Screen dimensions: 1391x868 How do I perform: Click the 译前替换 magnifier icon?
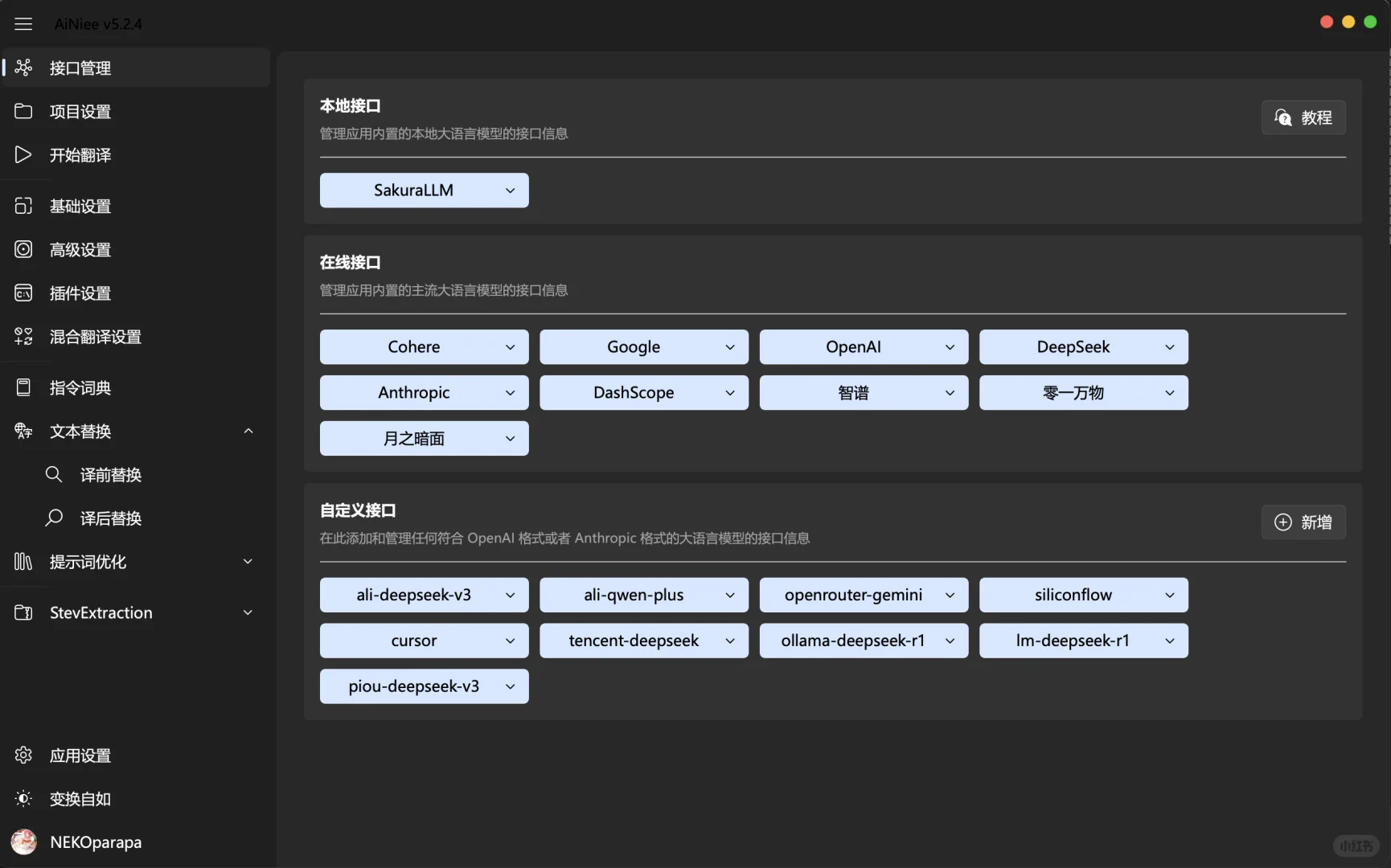[54, 474]
